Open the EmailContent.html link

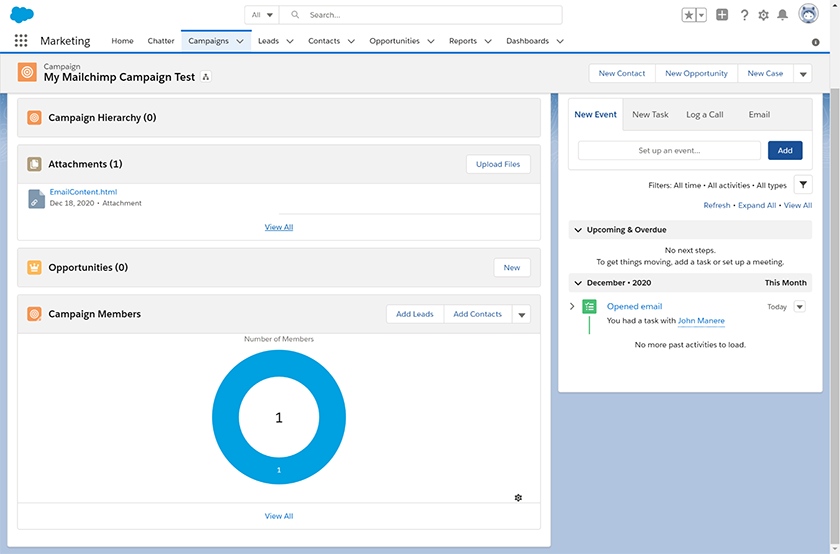[x=83, y=192]
